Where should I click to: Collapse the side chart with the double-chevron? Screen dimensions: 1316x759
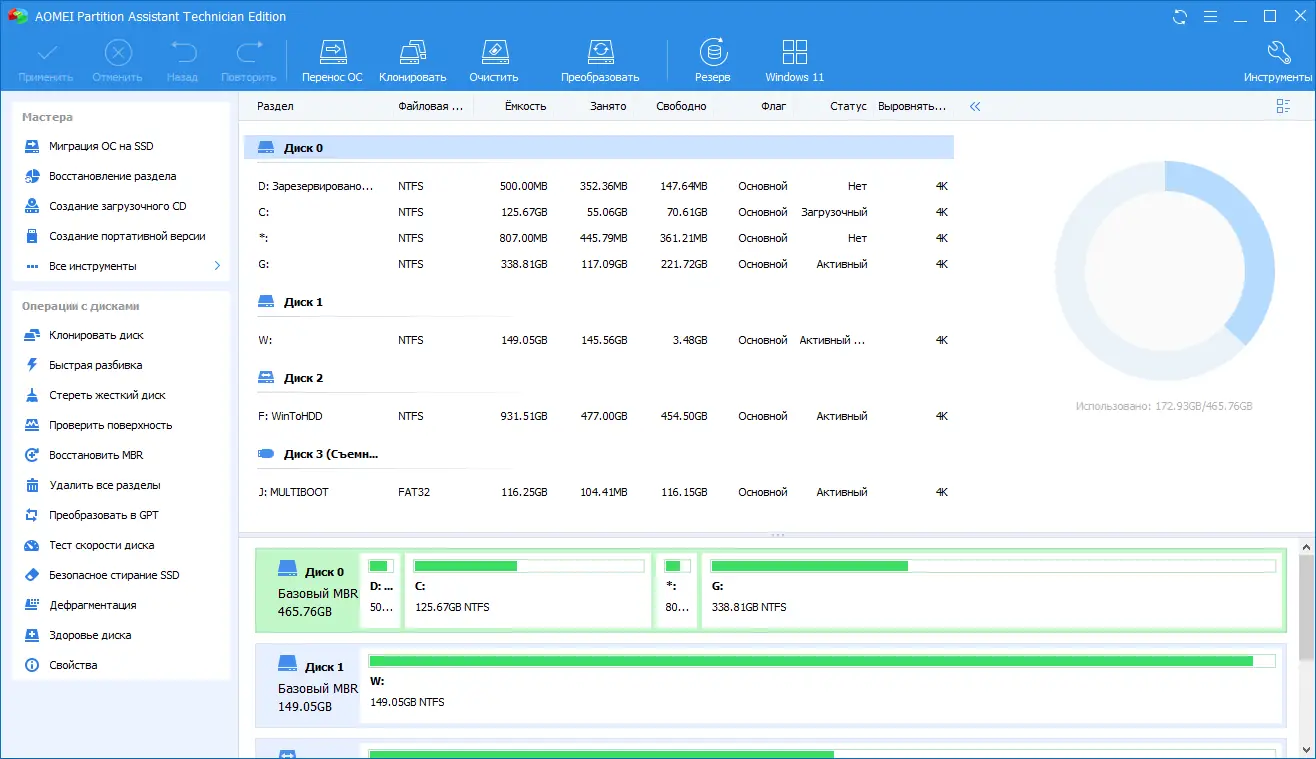[x=975, y=106]
